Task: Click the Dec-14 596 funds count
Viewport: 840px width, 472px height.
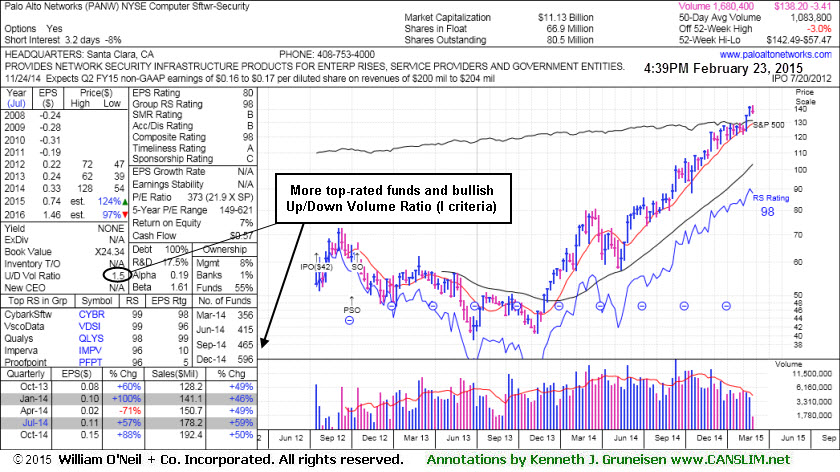Action: [x=225, y=359]
